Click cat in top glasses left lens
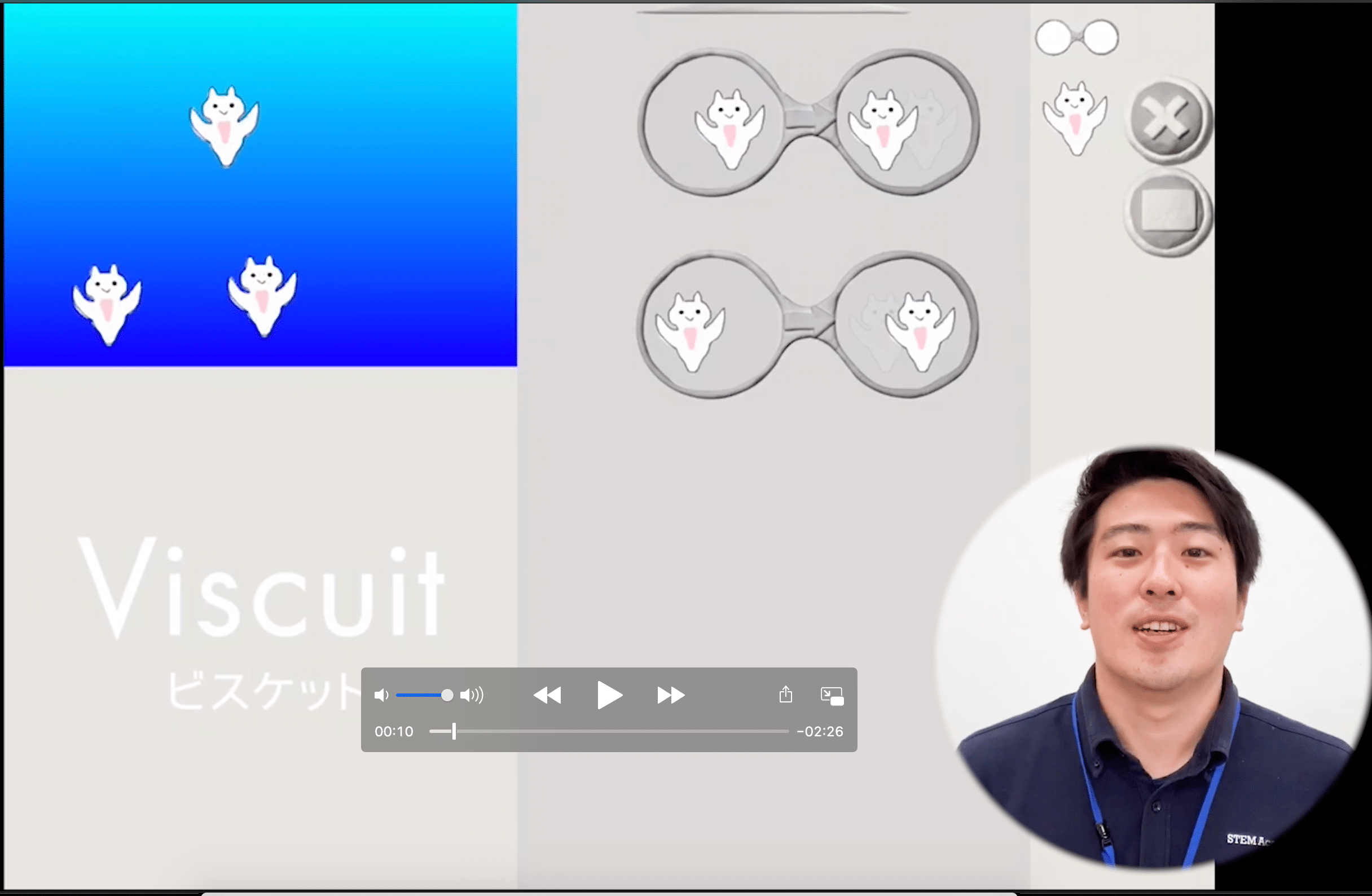 (730, 130)
